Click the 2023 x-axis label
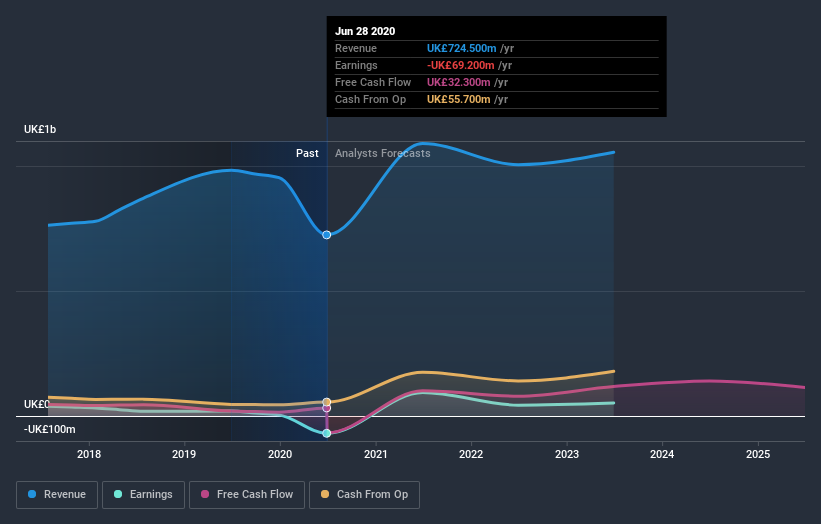821x524 pixels. click(x=567, y=454)
